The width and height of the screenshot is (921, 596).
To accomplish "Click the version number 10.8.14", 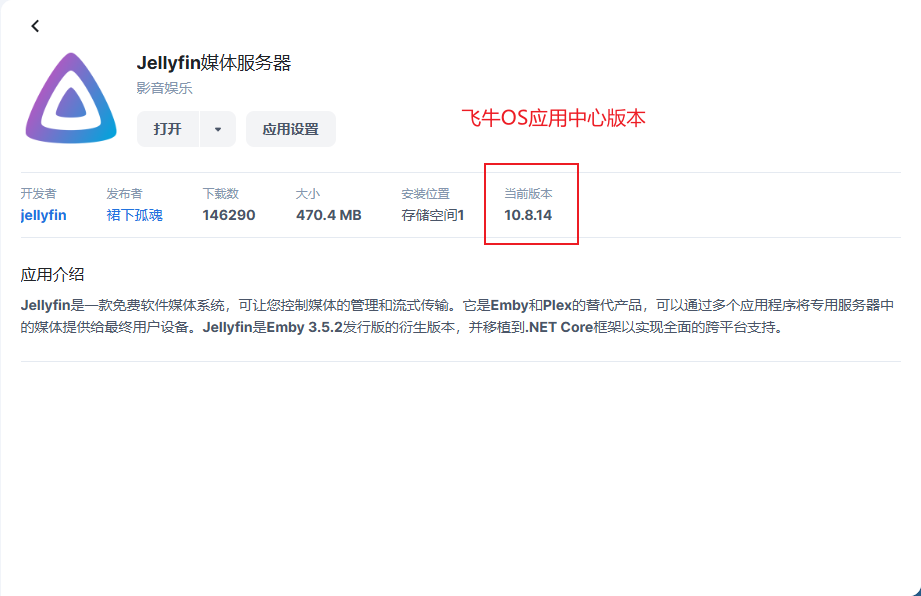I will click(x=528, y=215).
